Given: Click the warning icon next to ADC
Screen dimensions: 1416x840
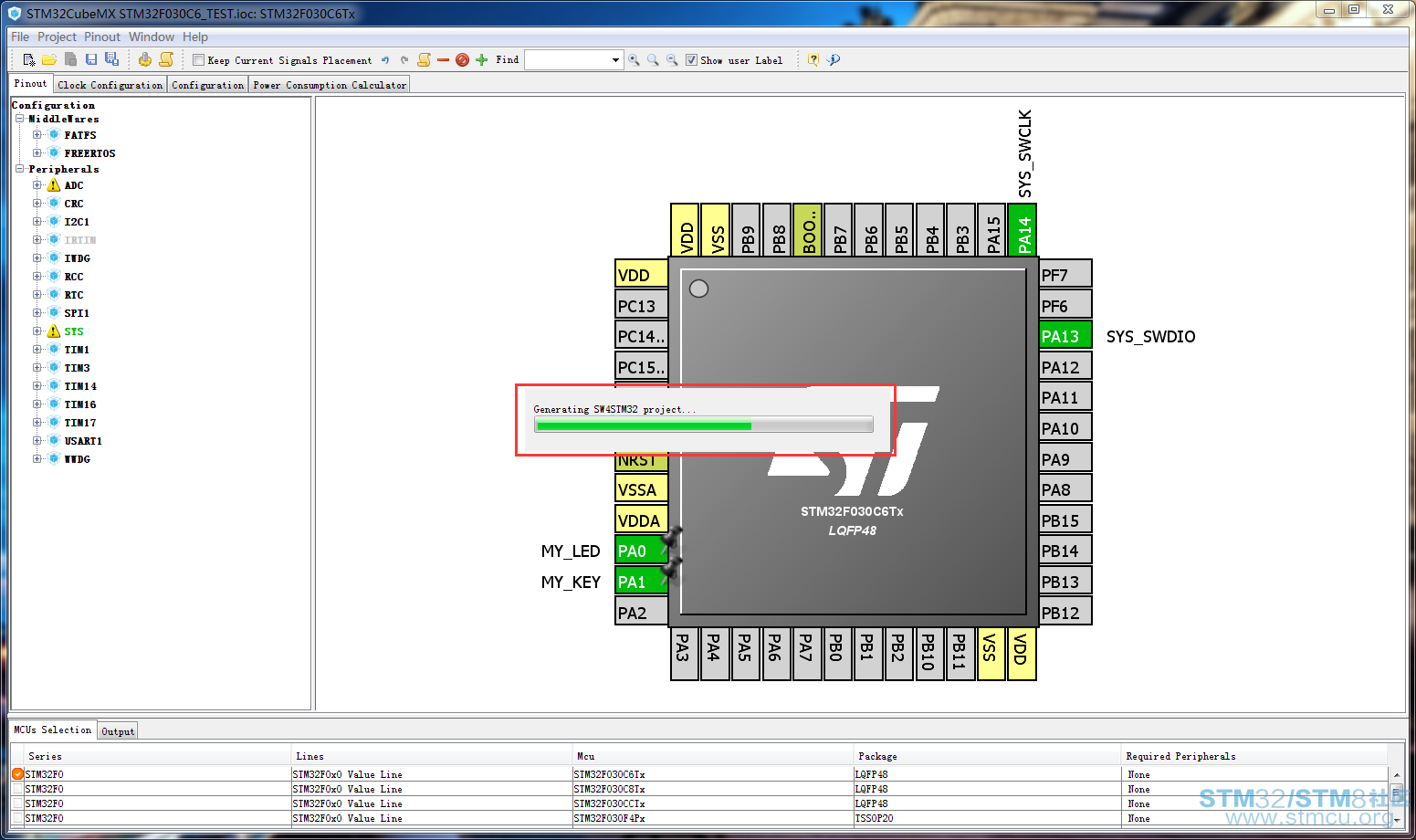Looking at the screenshot, I should pos(54,185).
